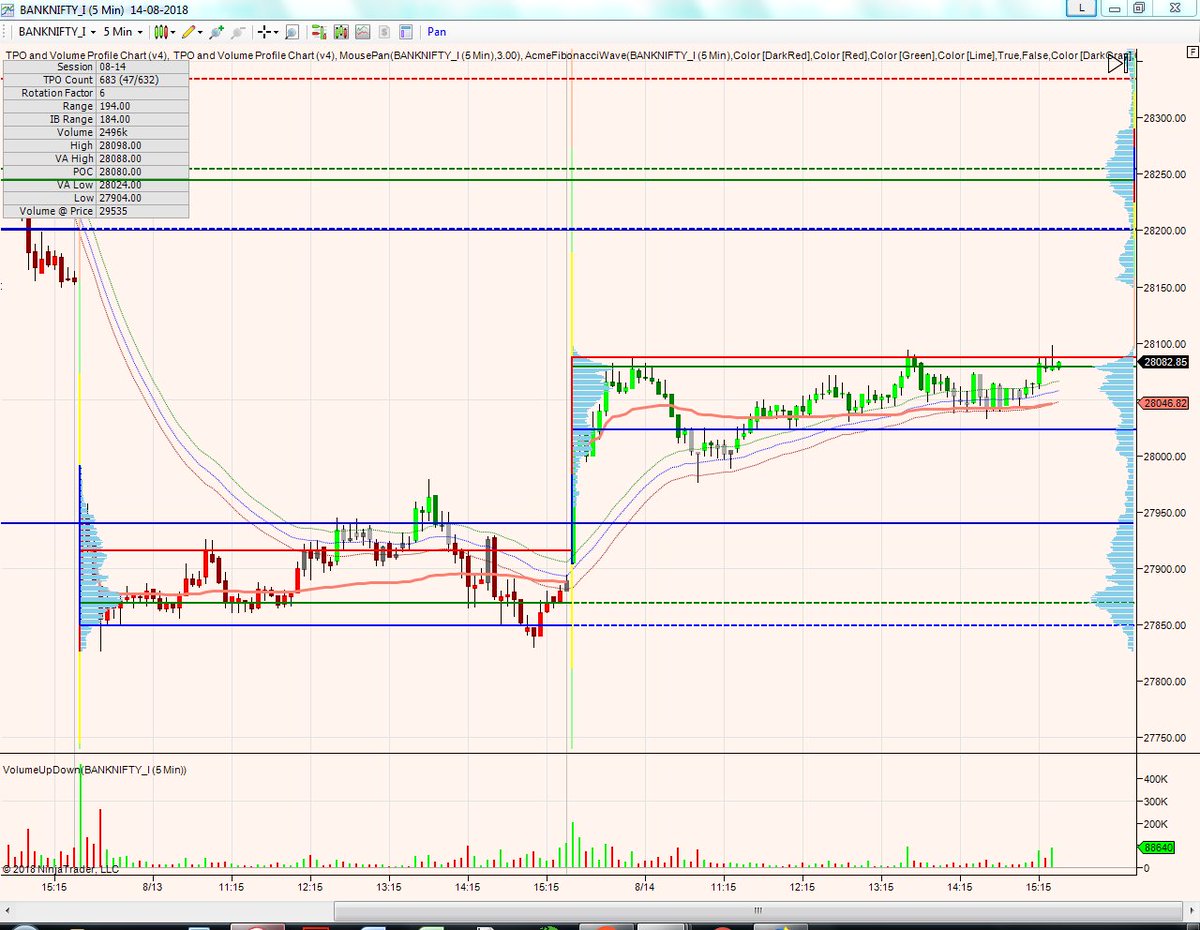The height and width of the screenshot is (930, 1200).
Task: Click the High 28098.00 row
Action: 95,145
